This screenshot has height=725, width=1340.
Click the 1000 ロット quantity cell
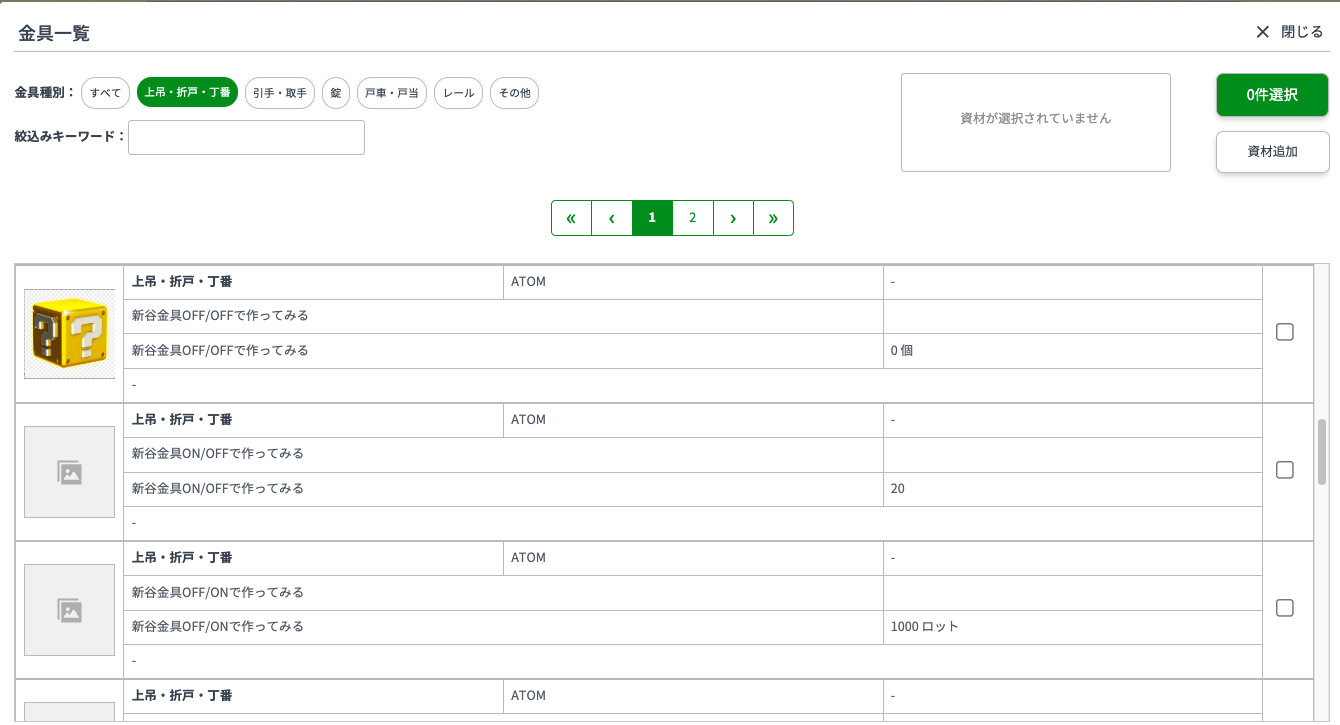[x=1073, y=627]
